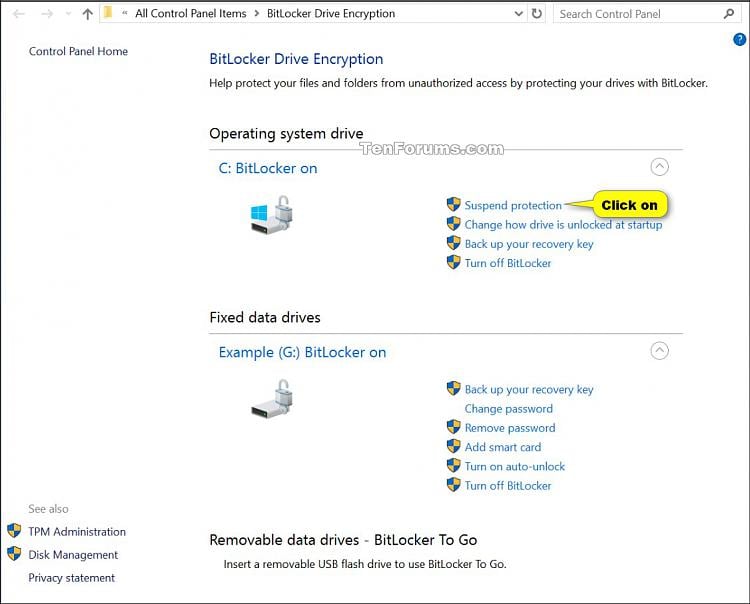750x604 pixels.
Task: Click the breadcrumb chevron before All Control Panel Items
Action: (124, 13)
